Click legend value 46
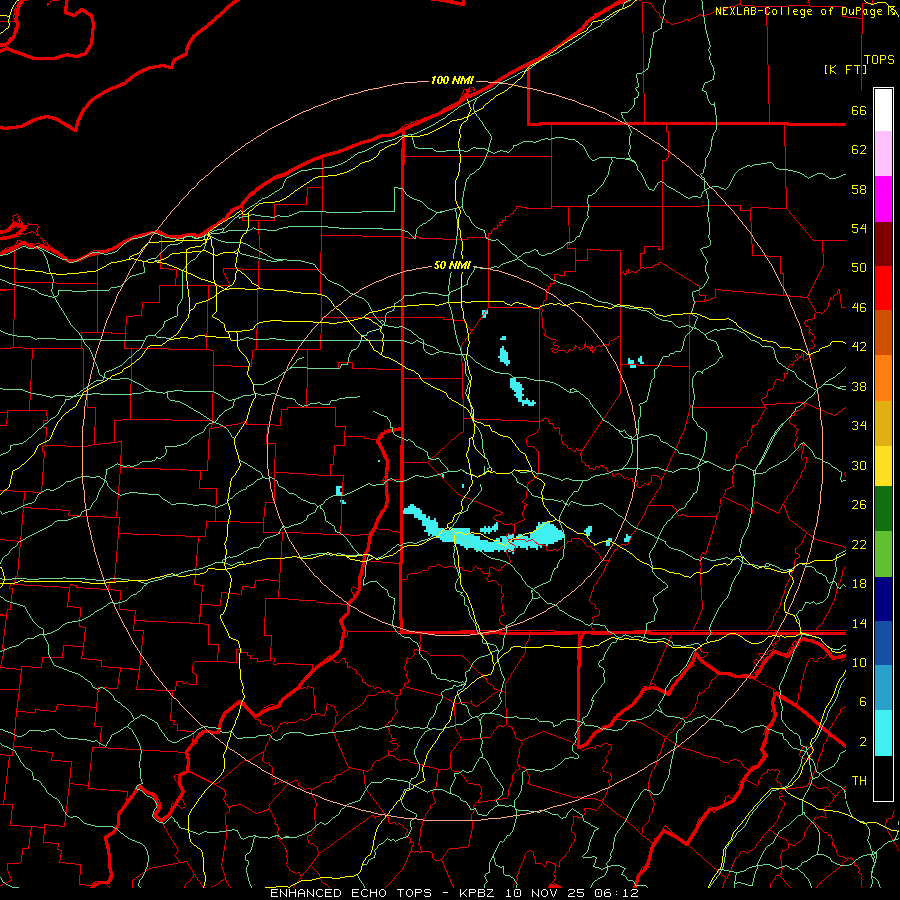Image resolution: width=900 pixels, height=900 pixels. 859,308
